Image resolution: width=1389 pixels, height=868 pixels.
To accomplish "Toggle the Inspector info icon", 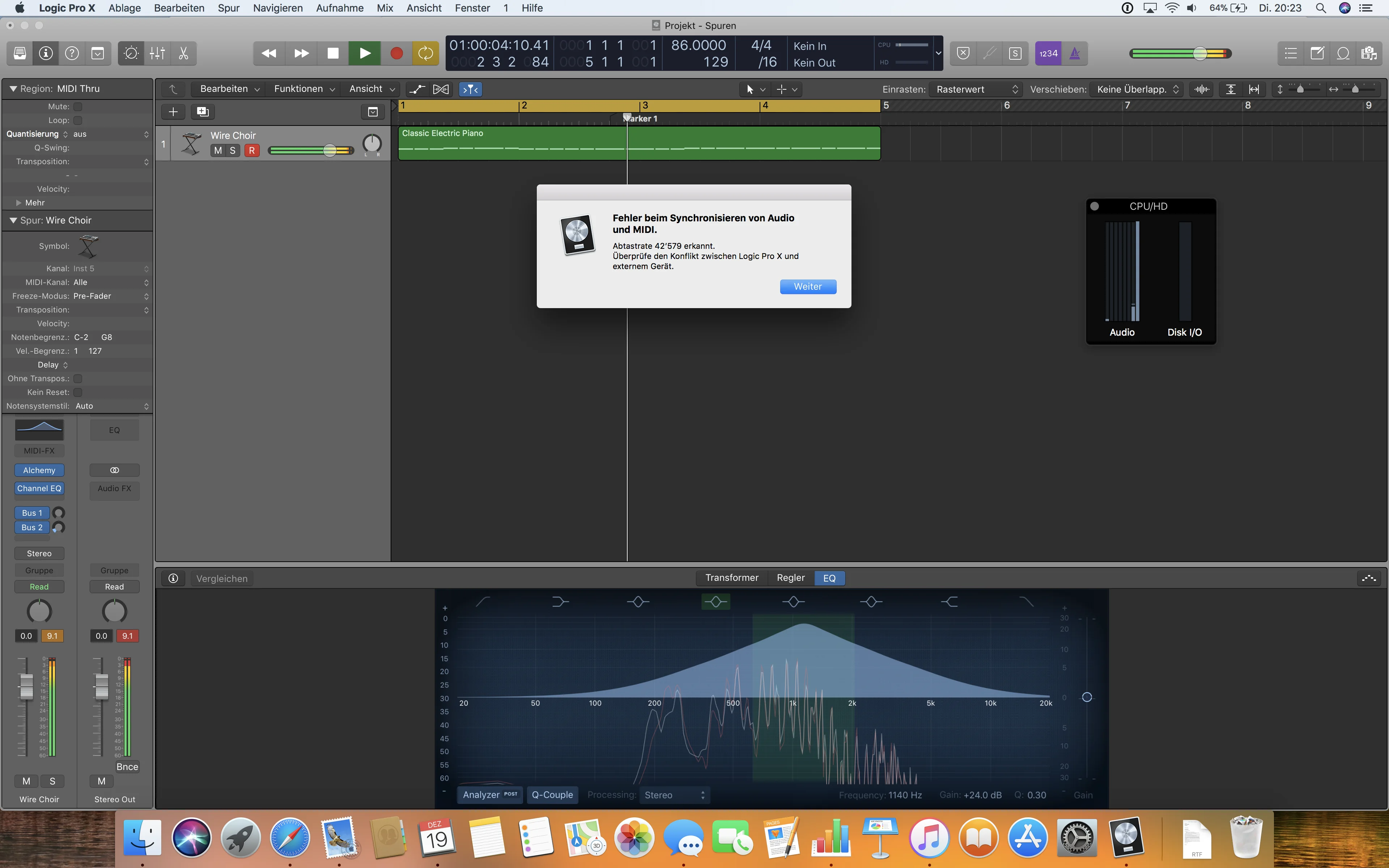I will point(46,54).
